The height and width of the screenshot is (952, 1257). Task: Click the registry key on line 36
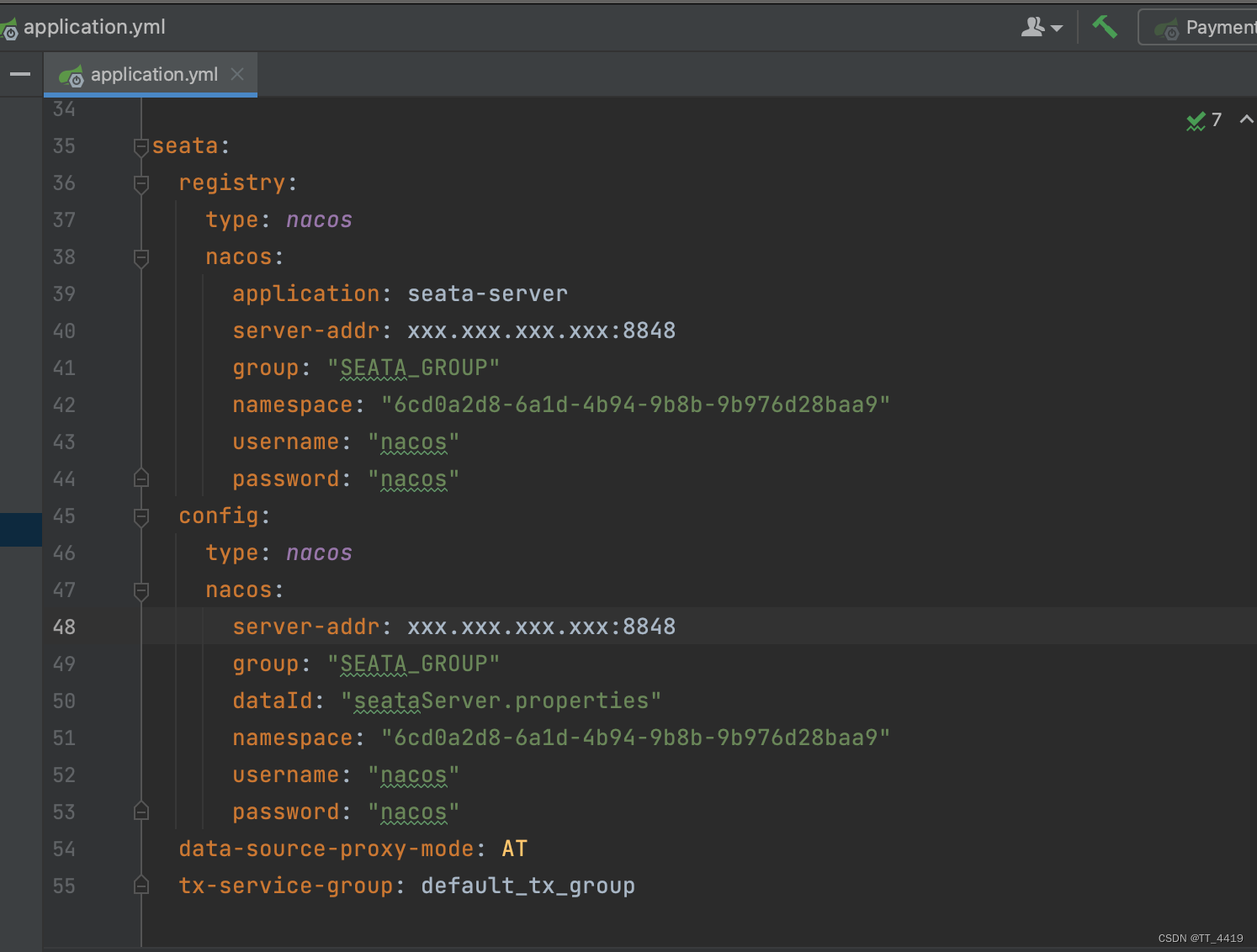pos(232,183)
